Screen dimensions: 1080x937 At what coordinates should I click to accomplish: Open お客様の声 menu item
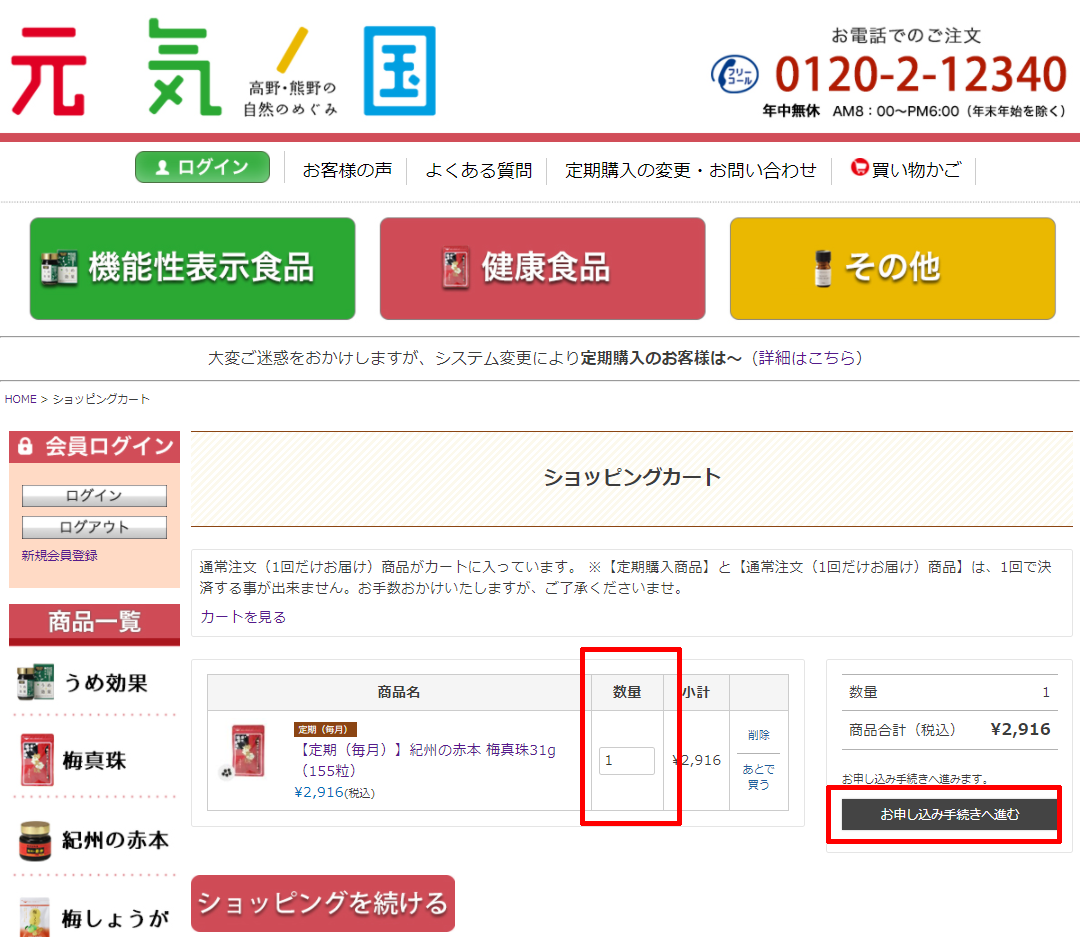(347, 171)
